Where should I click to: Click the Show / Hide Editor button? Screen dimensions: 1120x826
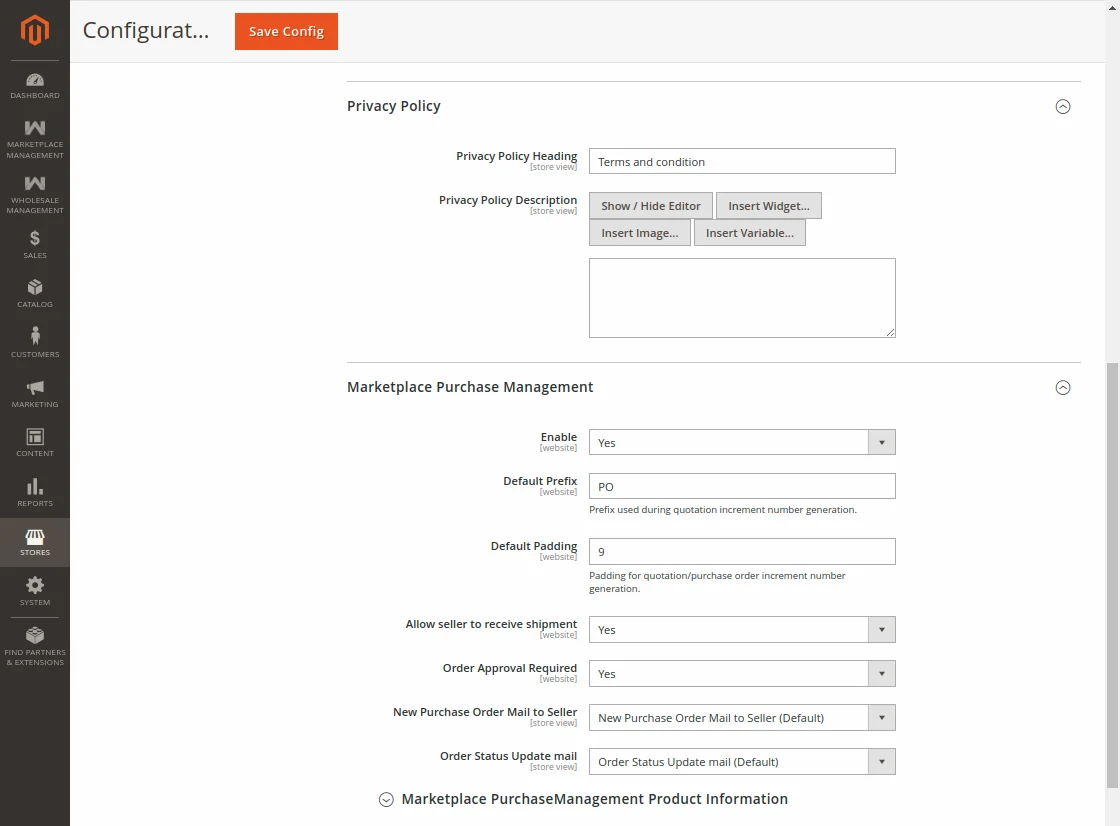pos(650,205)
